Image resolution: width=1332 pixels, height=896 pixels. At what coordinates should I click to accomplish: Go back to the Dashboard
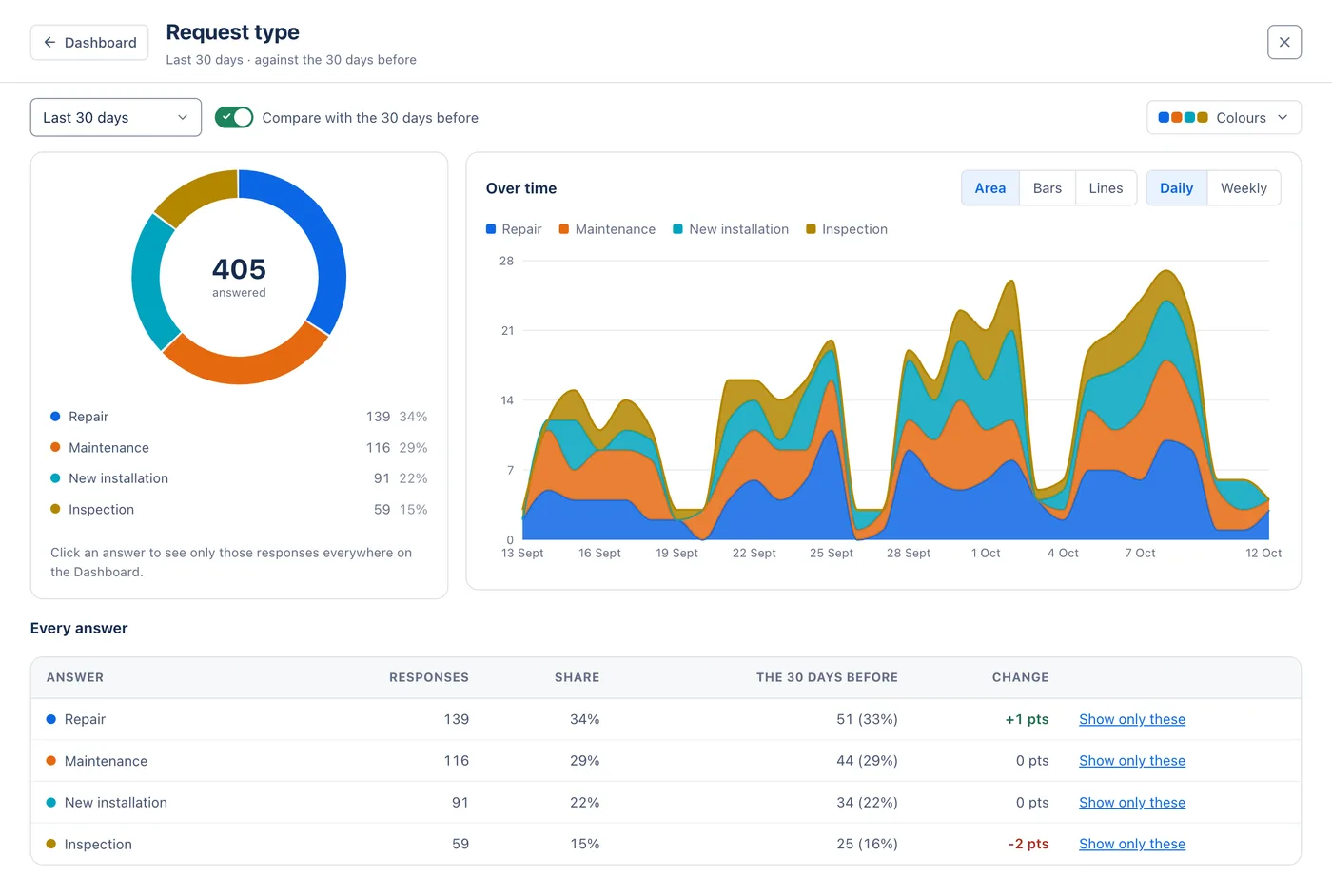coord(89,43)
